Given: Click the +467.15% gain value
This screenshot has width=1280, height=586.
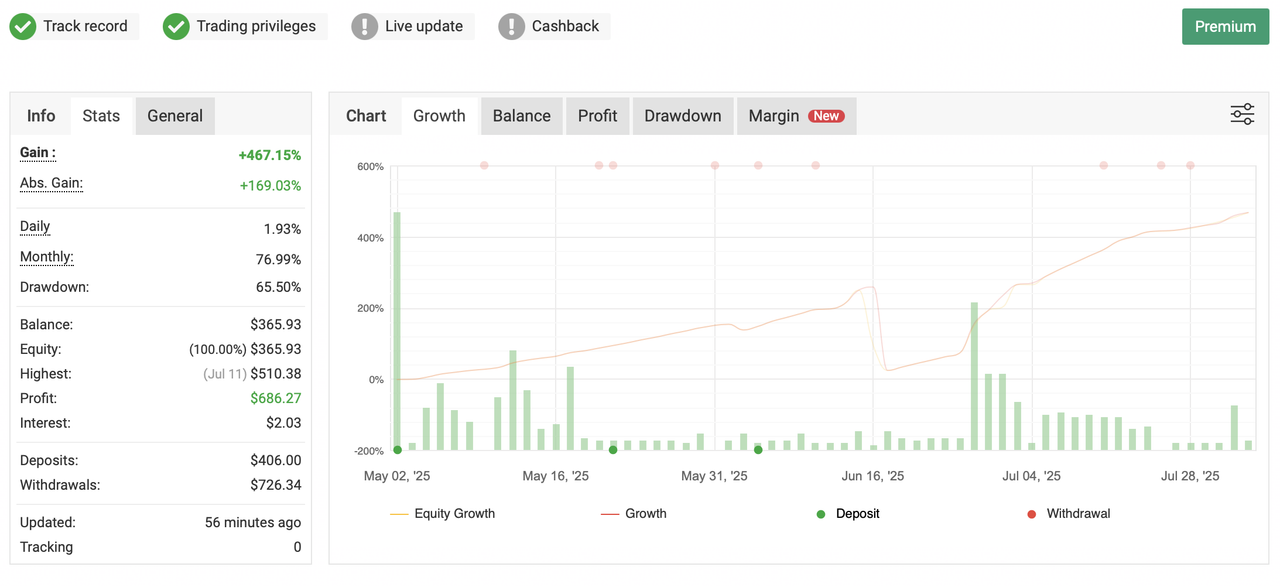Looking at the screenshot, I should pos(270,155).
